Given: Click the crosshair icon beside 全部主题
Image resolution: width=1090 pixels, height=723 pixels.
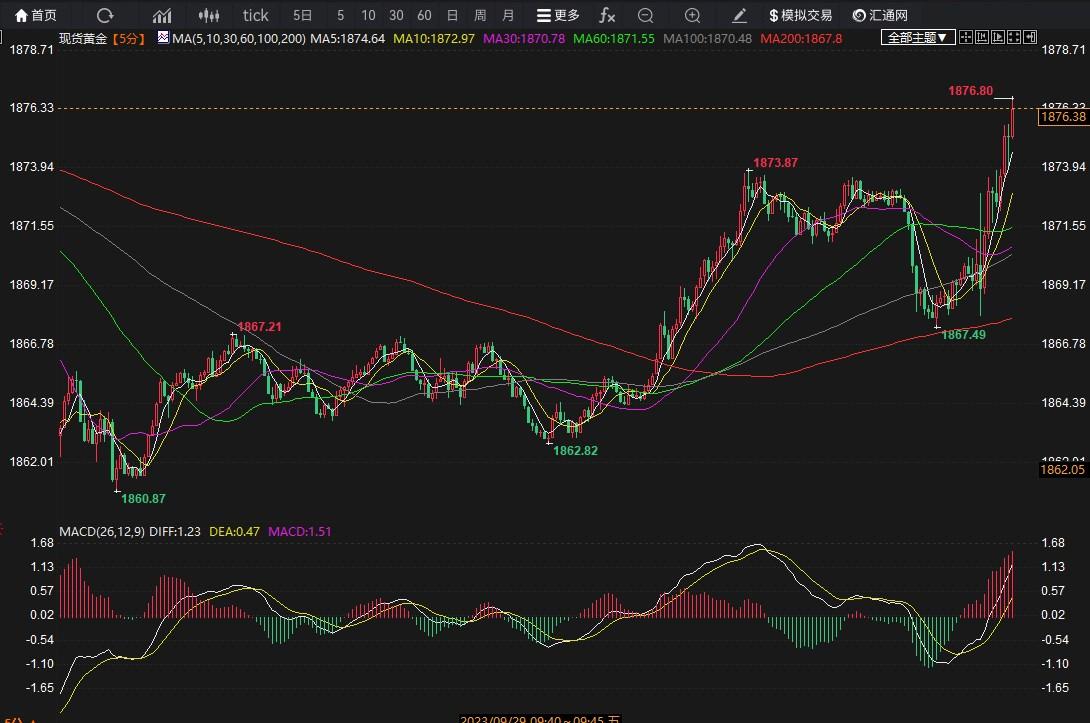Looking at the screenshot, I should [x=966, y=37].
